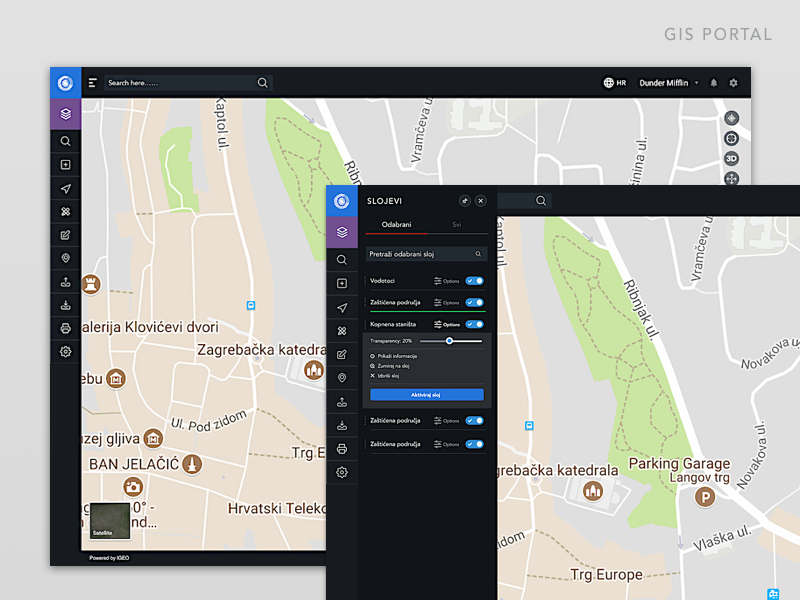This screenshot has height=600, width=800.
Task: Click the Aktiviraj sloj button
Action: 427,394
